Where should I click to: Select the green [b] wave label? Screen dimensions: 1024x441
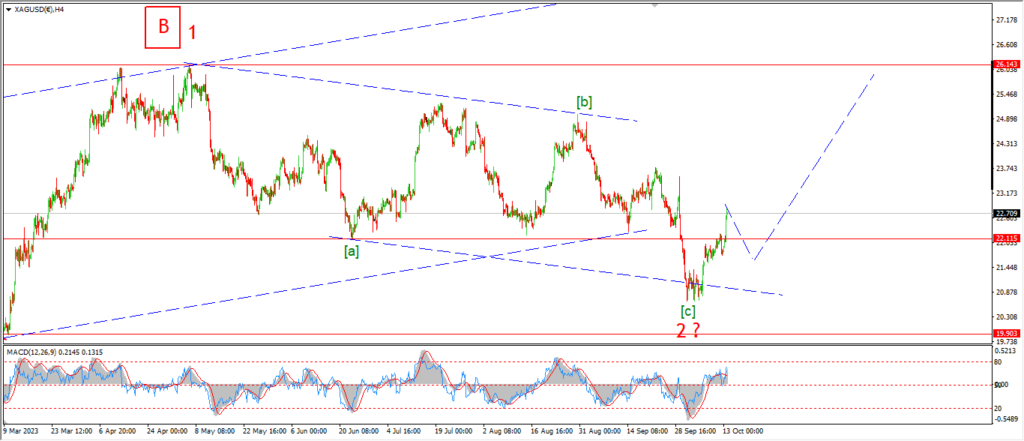(585, 102)
